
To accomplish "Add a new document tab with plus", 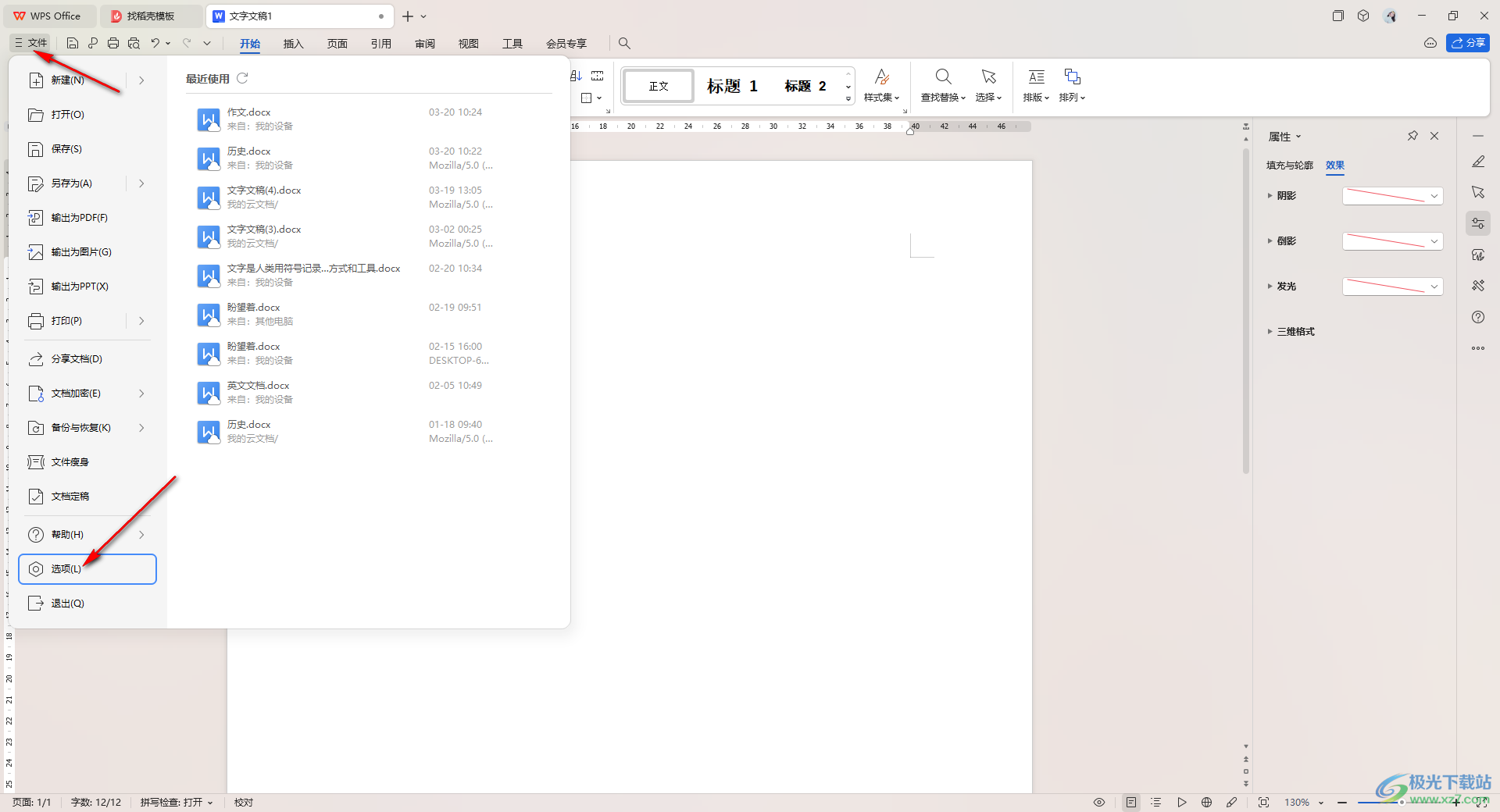I will coord(407,16).
